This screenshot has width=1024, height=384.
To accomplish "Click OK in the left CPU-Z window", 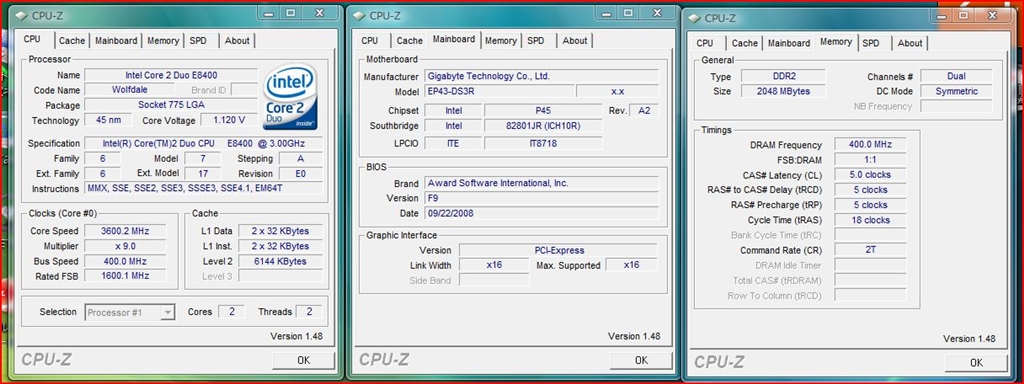I will coord(303,360).
